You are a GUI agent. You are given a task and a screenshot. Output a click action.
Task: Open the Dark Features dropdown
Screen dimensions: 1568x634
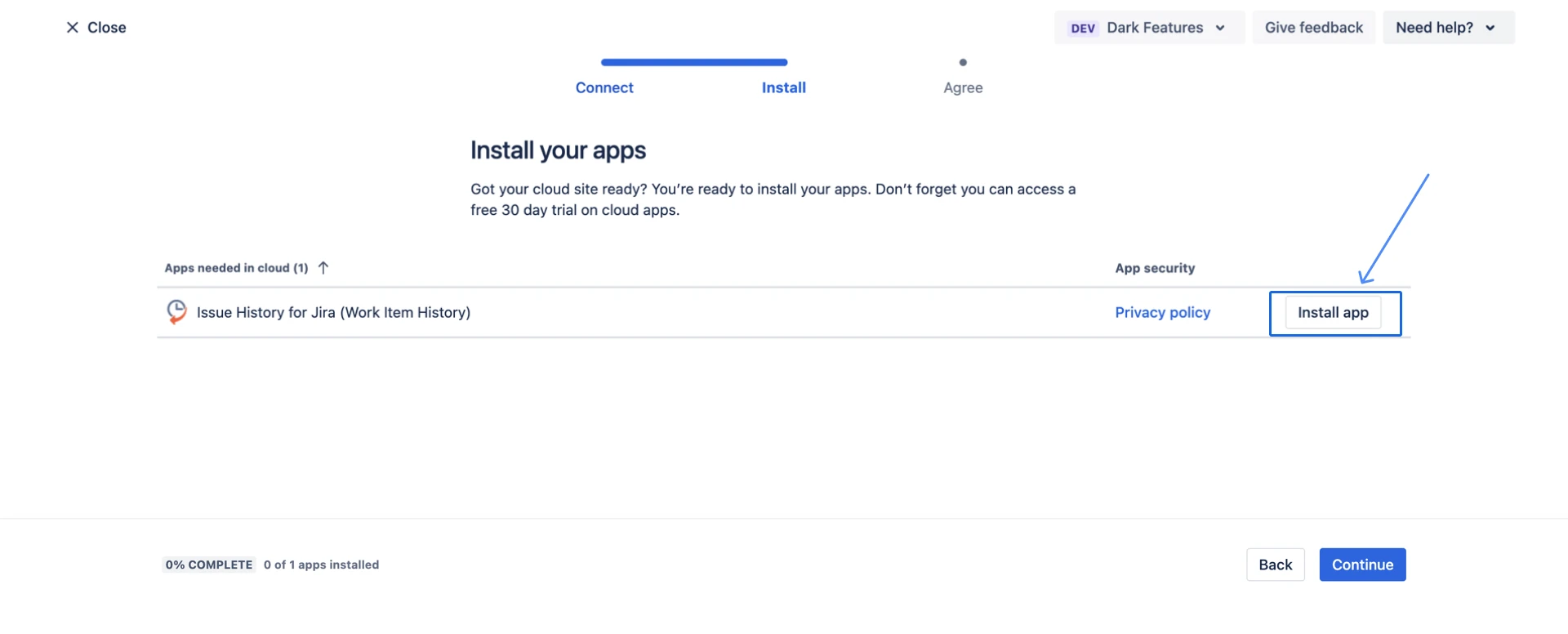pos(1149,28)
